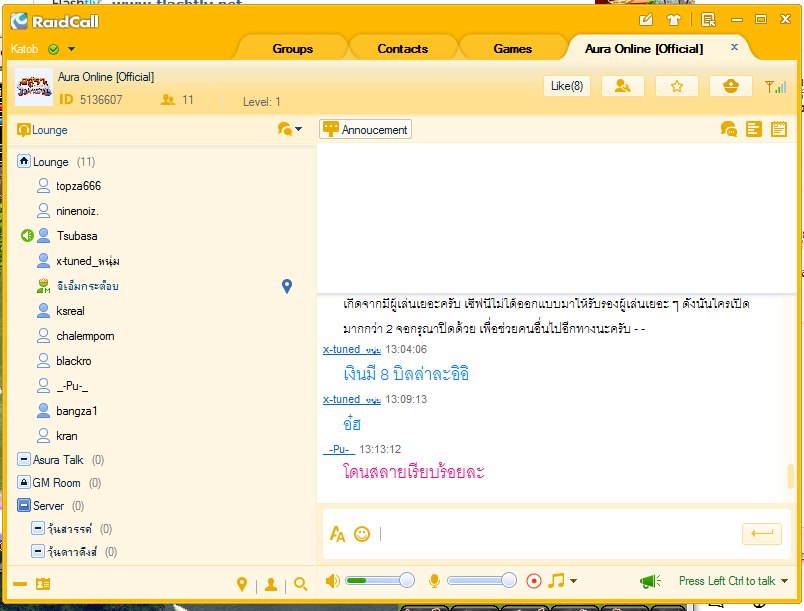Select member topza666

click(x=78, y=186)
